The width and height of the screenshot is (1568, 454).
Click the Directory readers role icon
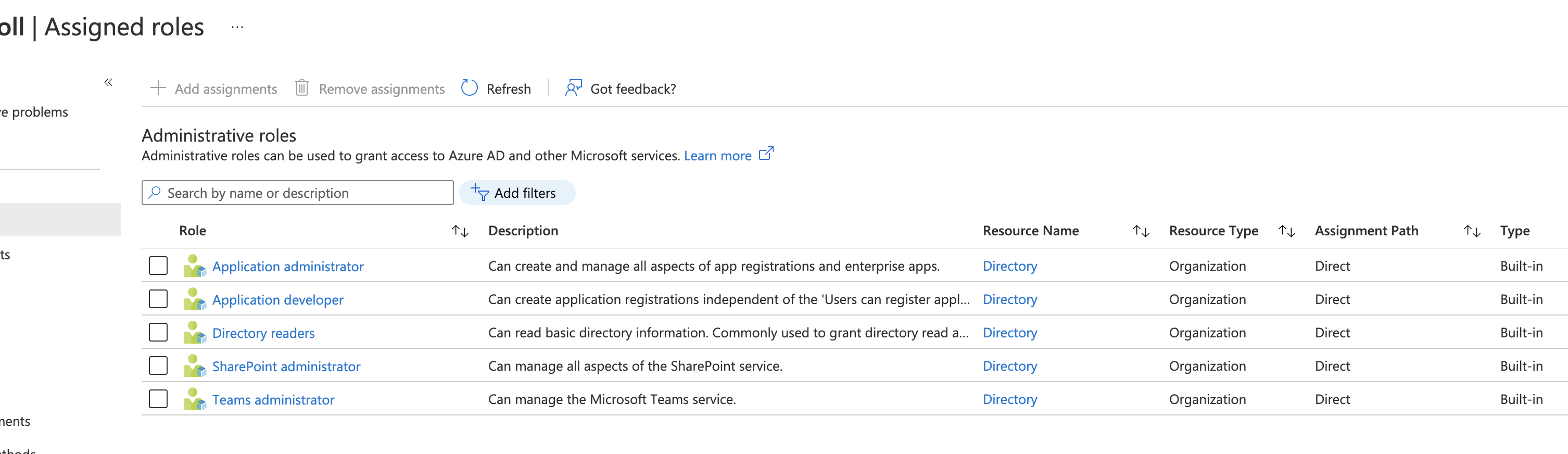pos(194,333)
